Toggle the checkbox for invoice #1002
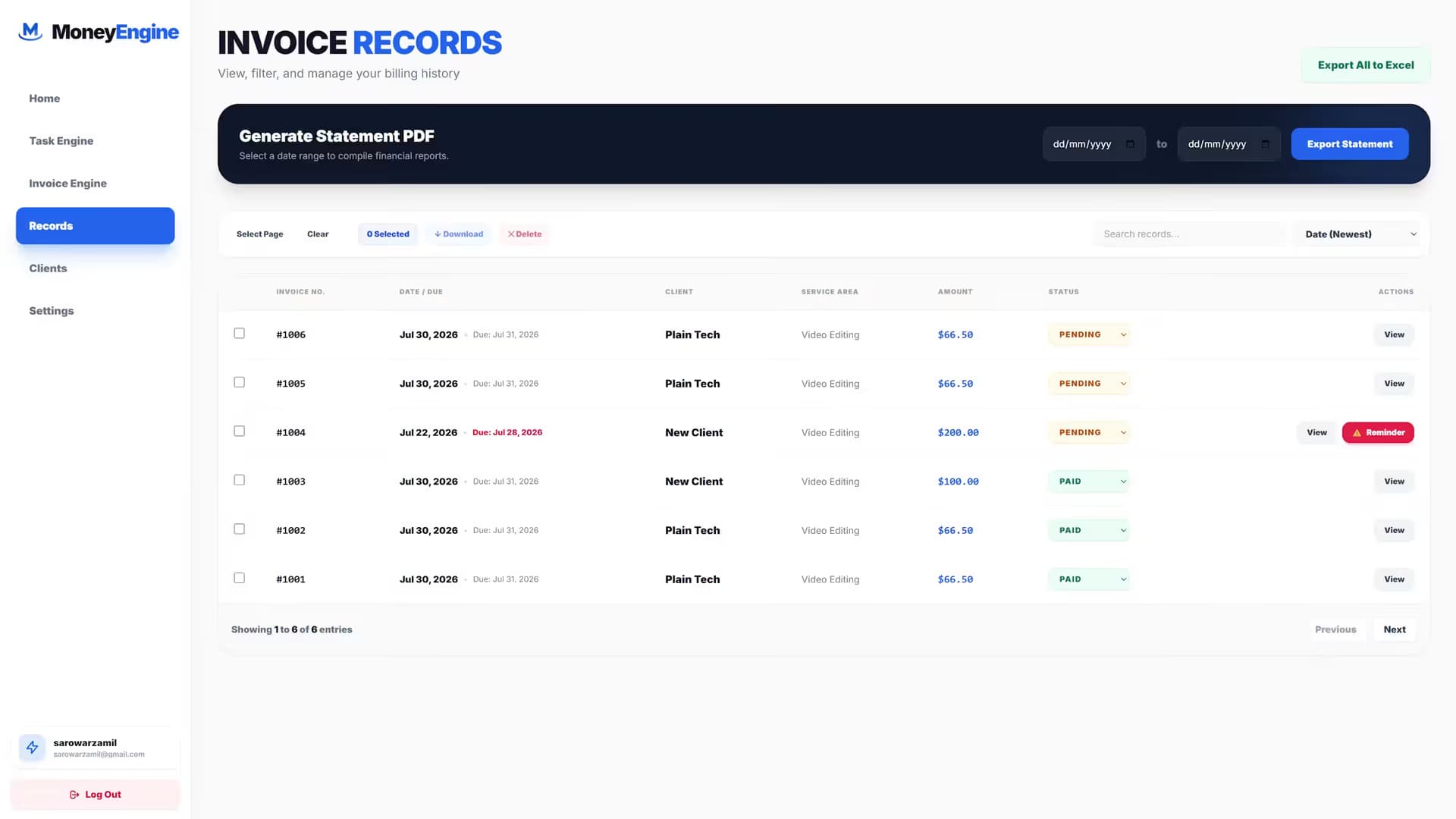 (x=239, y=529)
